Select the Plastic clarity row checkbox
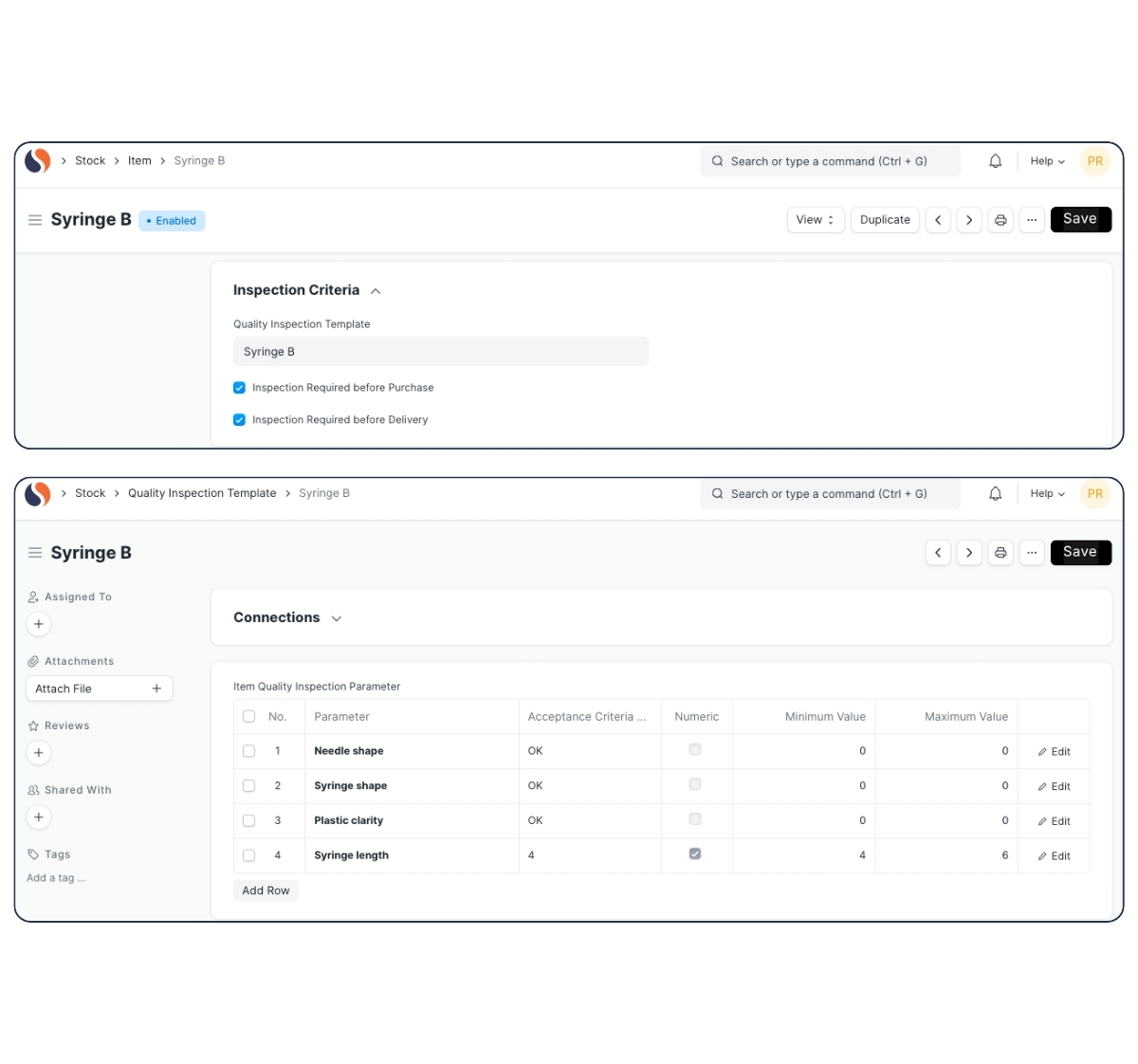The width and height of the screenshot is (1138, 1064). 248,820
